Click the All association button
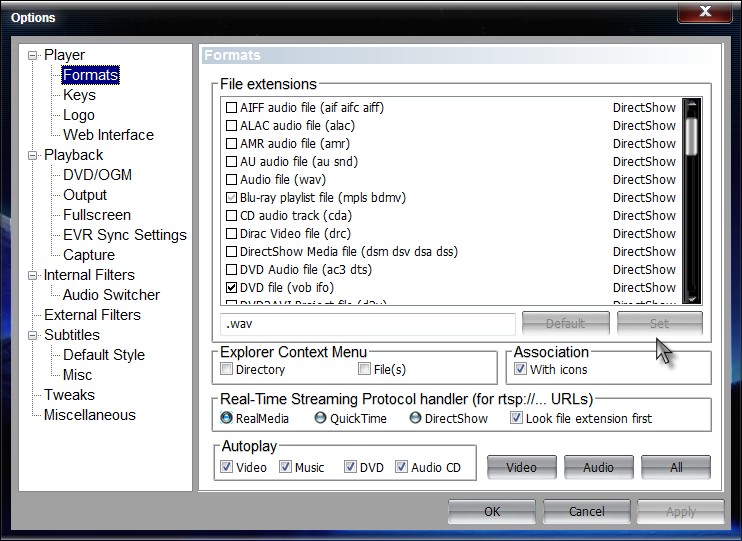This screenshot has height=541, width=742. click(x=676, y=468)
